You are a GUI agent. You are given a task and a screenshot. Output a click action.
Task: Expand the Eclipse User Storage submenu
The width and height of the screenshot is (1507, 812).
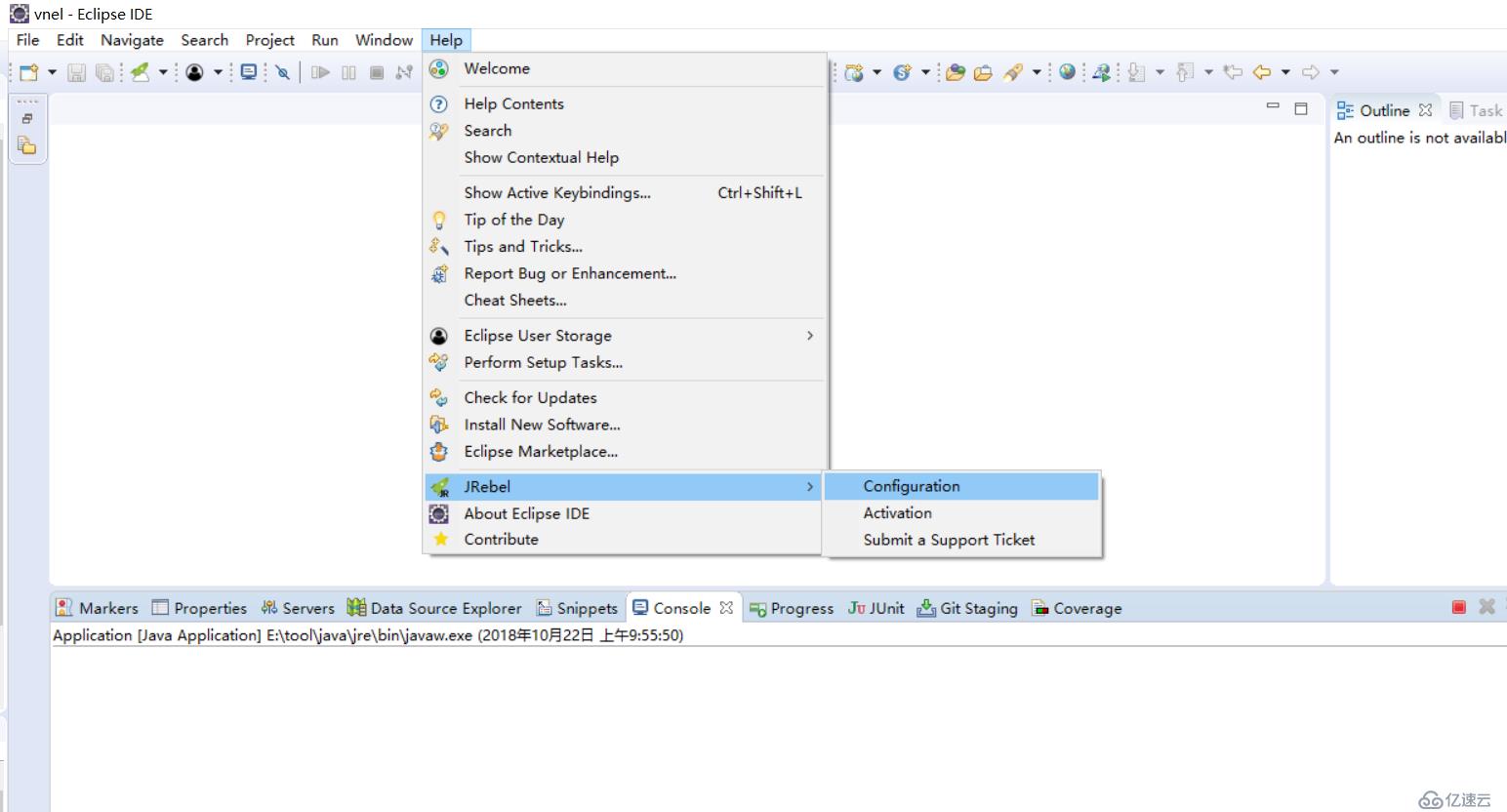pyautogui.click(x=625, y=336)
